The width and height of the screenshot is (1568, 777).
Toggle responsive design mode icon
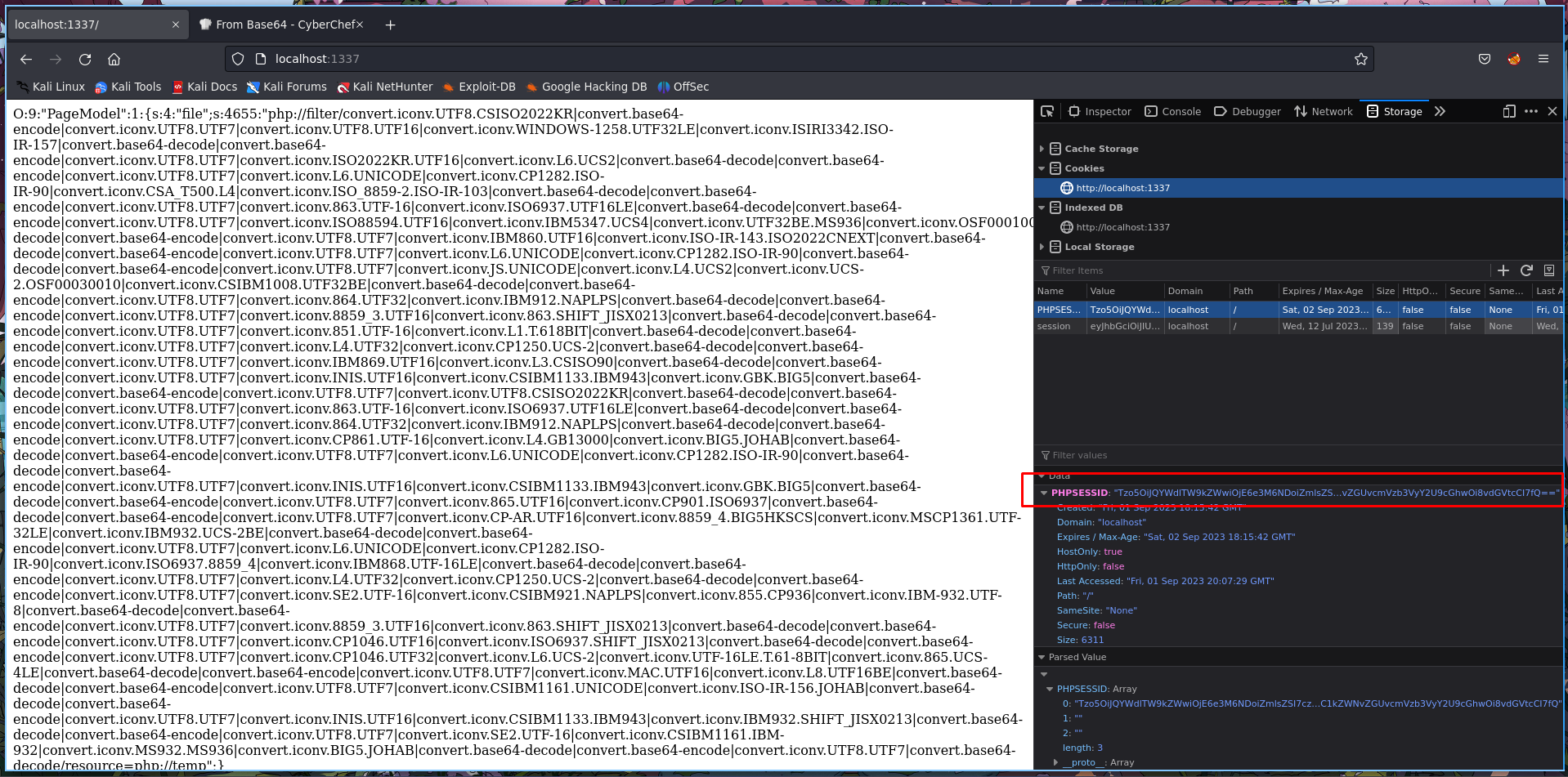[x=1508, y=111]
